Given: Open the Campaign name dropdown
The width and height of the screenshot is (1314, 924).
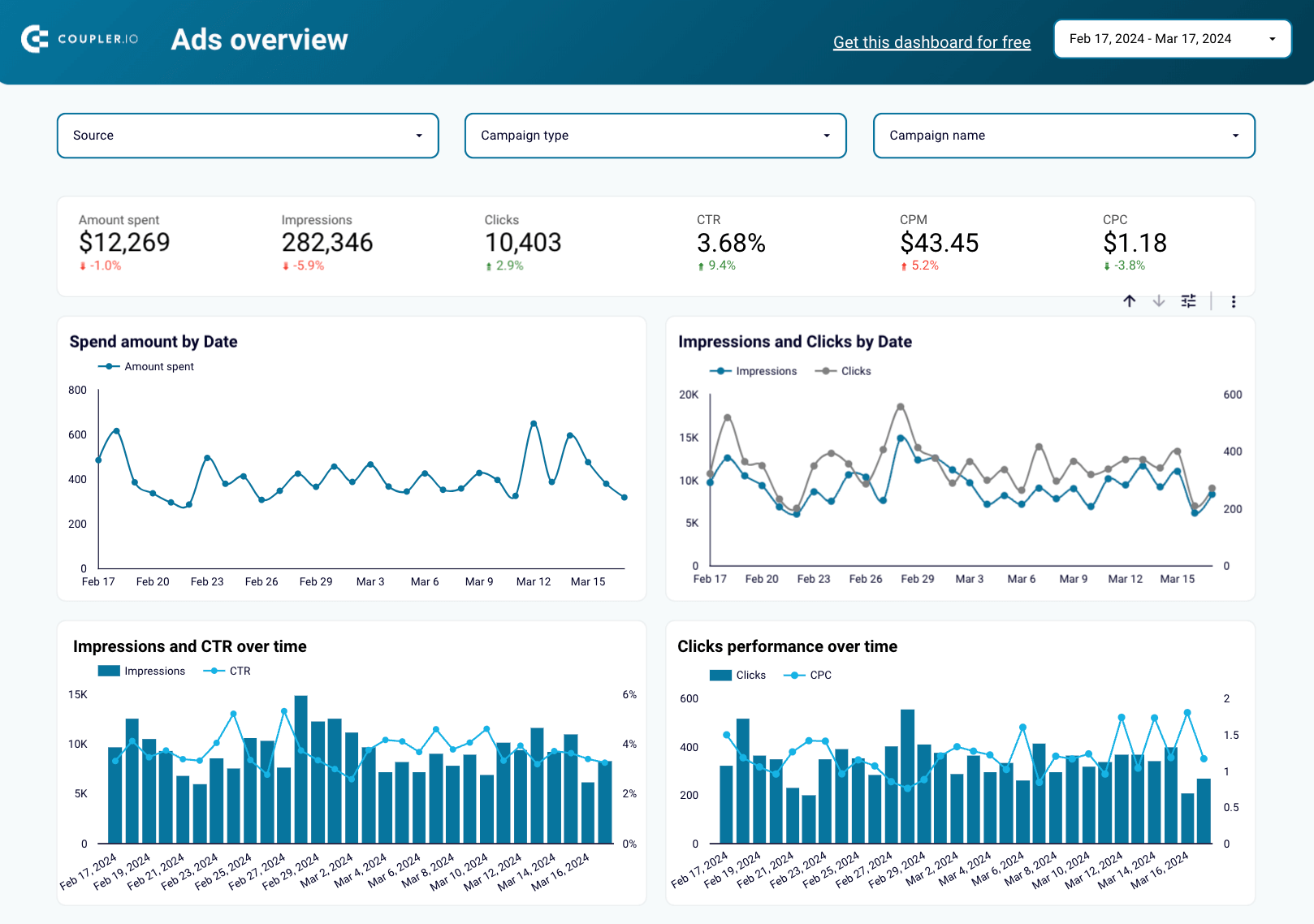Looking at the screenshot, I should pyautogui.click(x=1062, y=136).
